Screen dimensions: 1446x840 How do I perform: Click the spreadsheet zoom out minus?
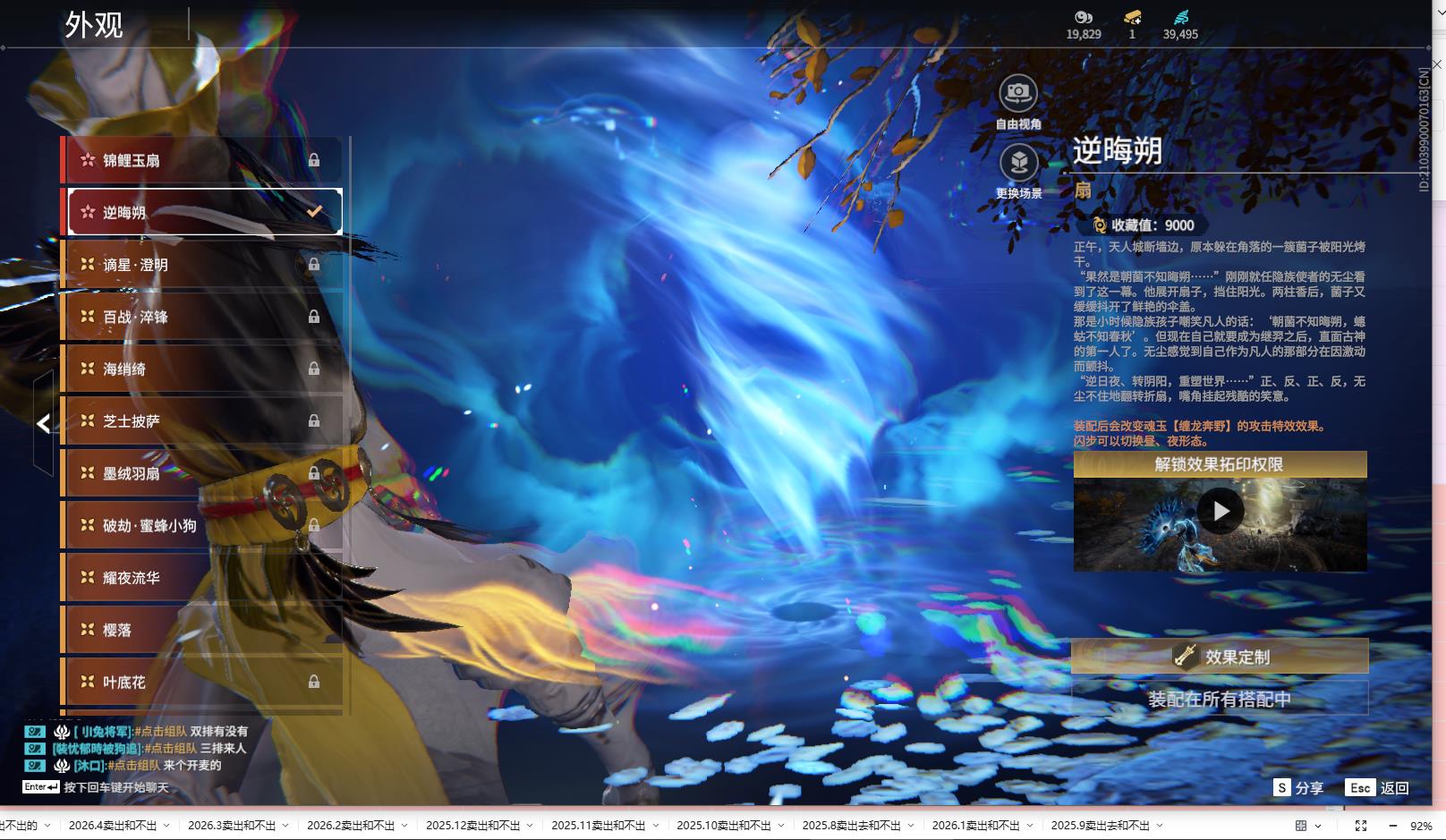pyautogui.click(x=1392, y=826)
